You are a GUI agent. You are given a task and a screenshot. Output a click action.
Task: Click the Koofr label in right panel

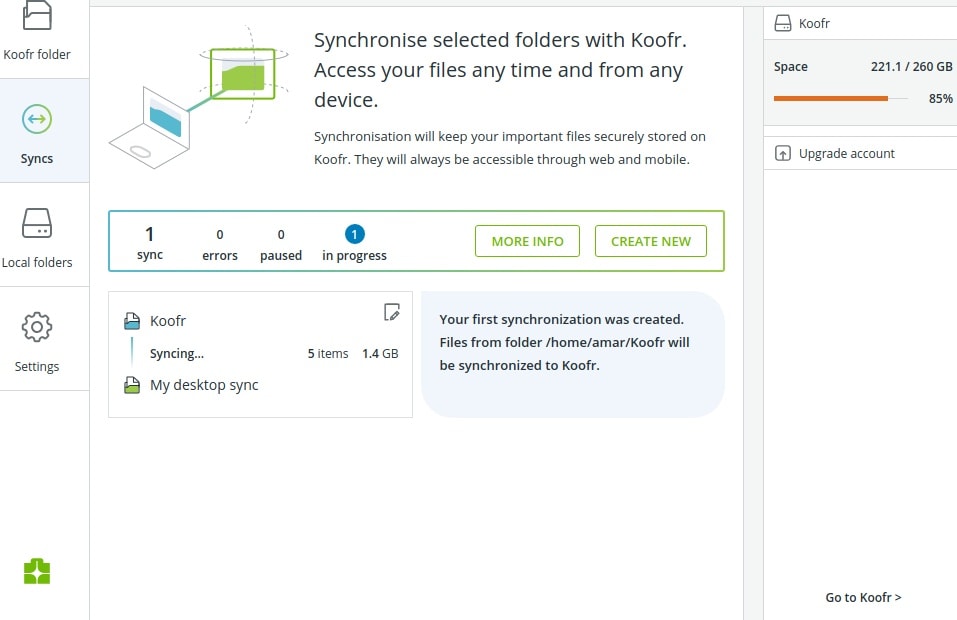tap(814, 24)
